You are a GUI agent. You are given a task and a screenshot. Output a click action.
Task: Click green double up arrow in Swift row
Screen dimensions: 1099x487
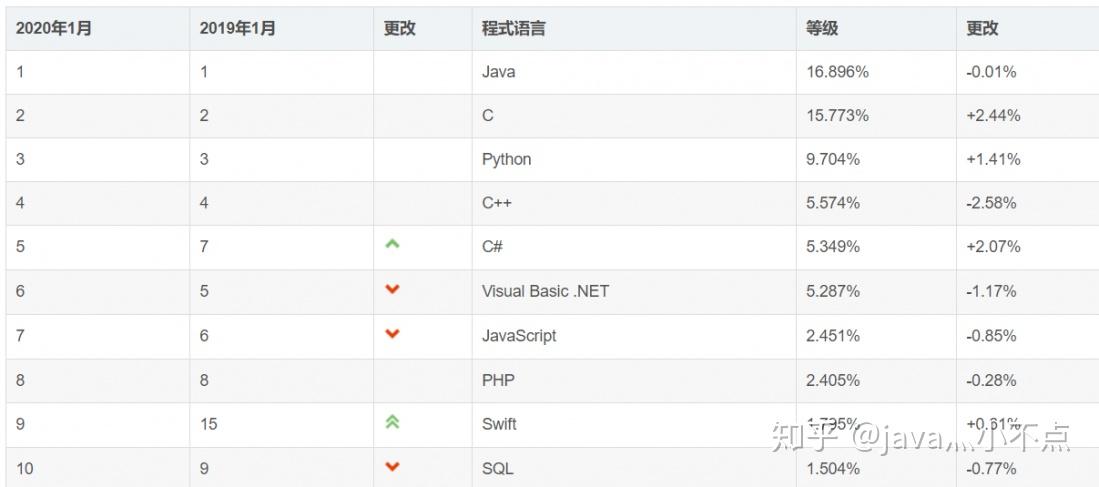point(392,422)
